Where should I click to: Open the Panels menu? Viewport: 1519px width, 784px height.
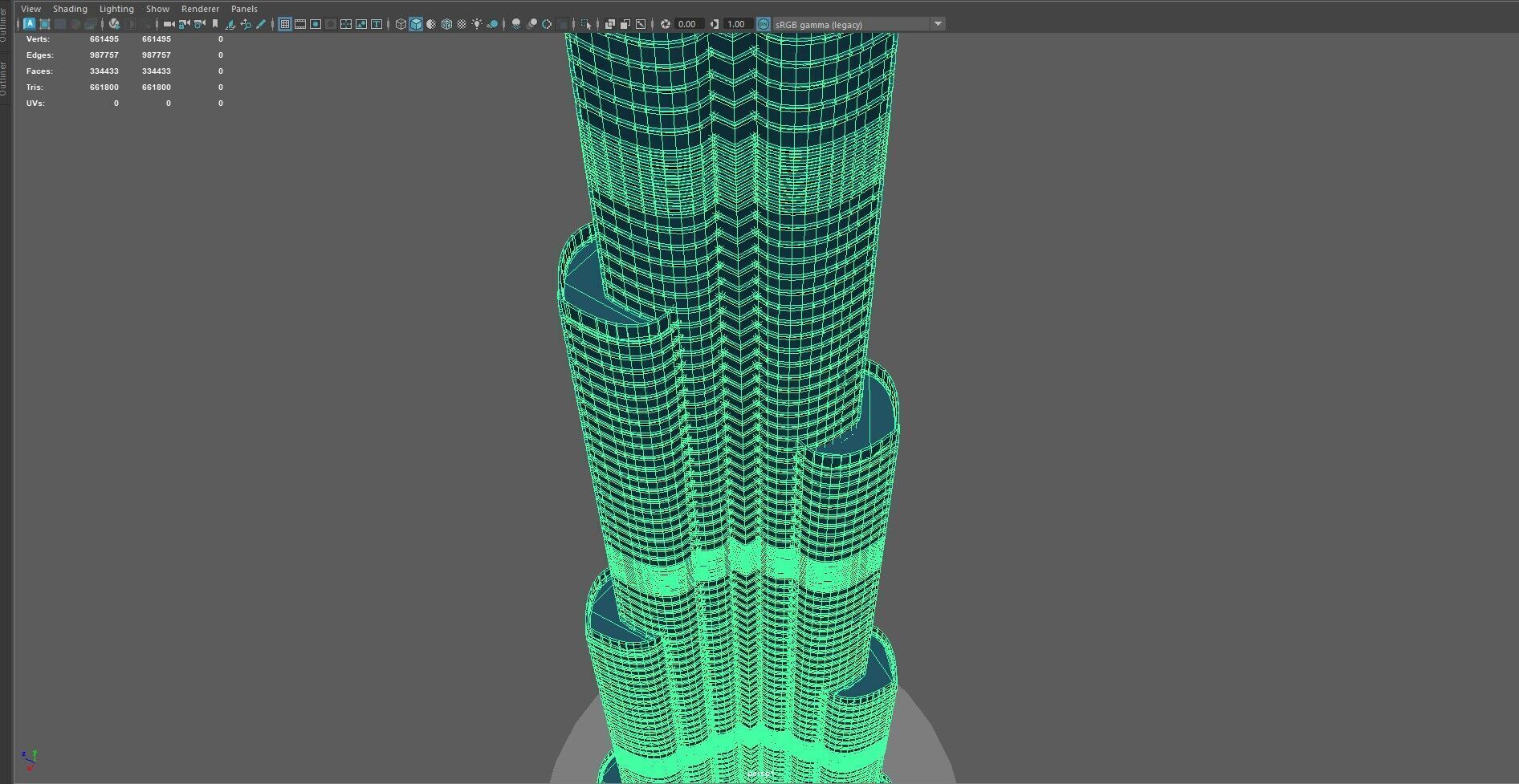tap(244, 9)
